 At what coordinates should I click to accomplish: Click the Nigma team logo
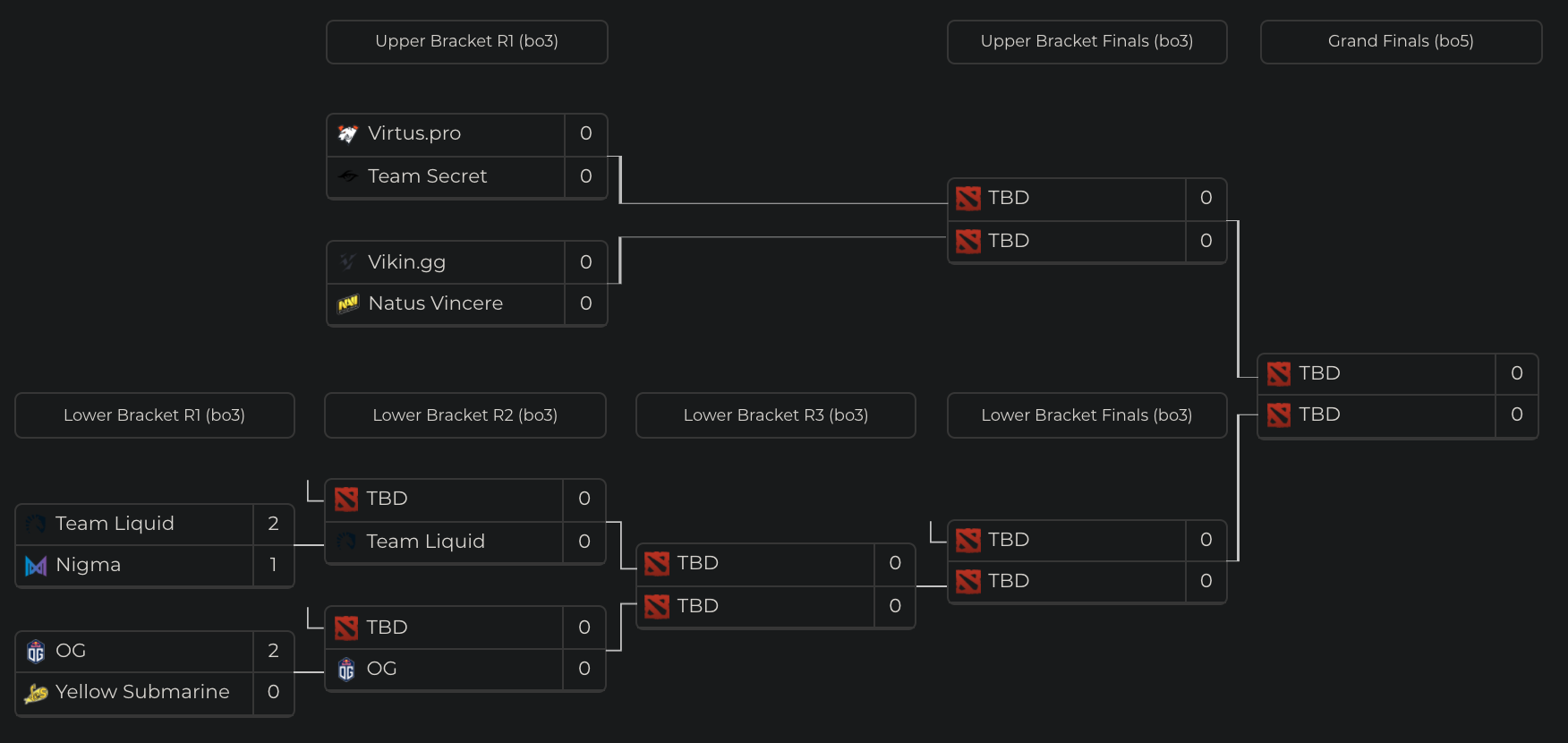(36, 566)
